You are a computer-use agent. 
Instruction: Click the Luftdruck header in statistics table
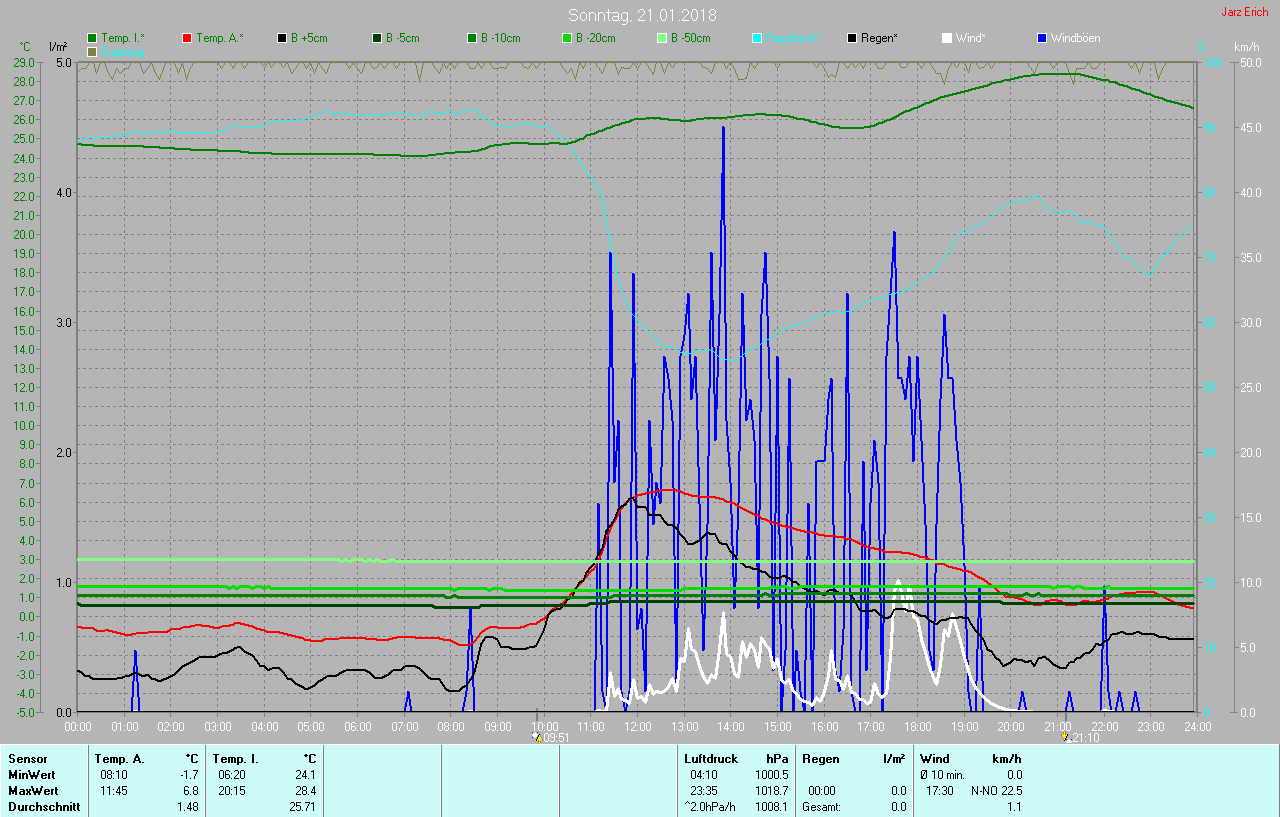(709, 759)
